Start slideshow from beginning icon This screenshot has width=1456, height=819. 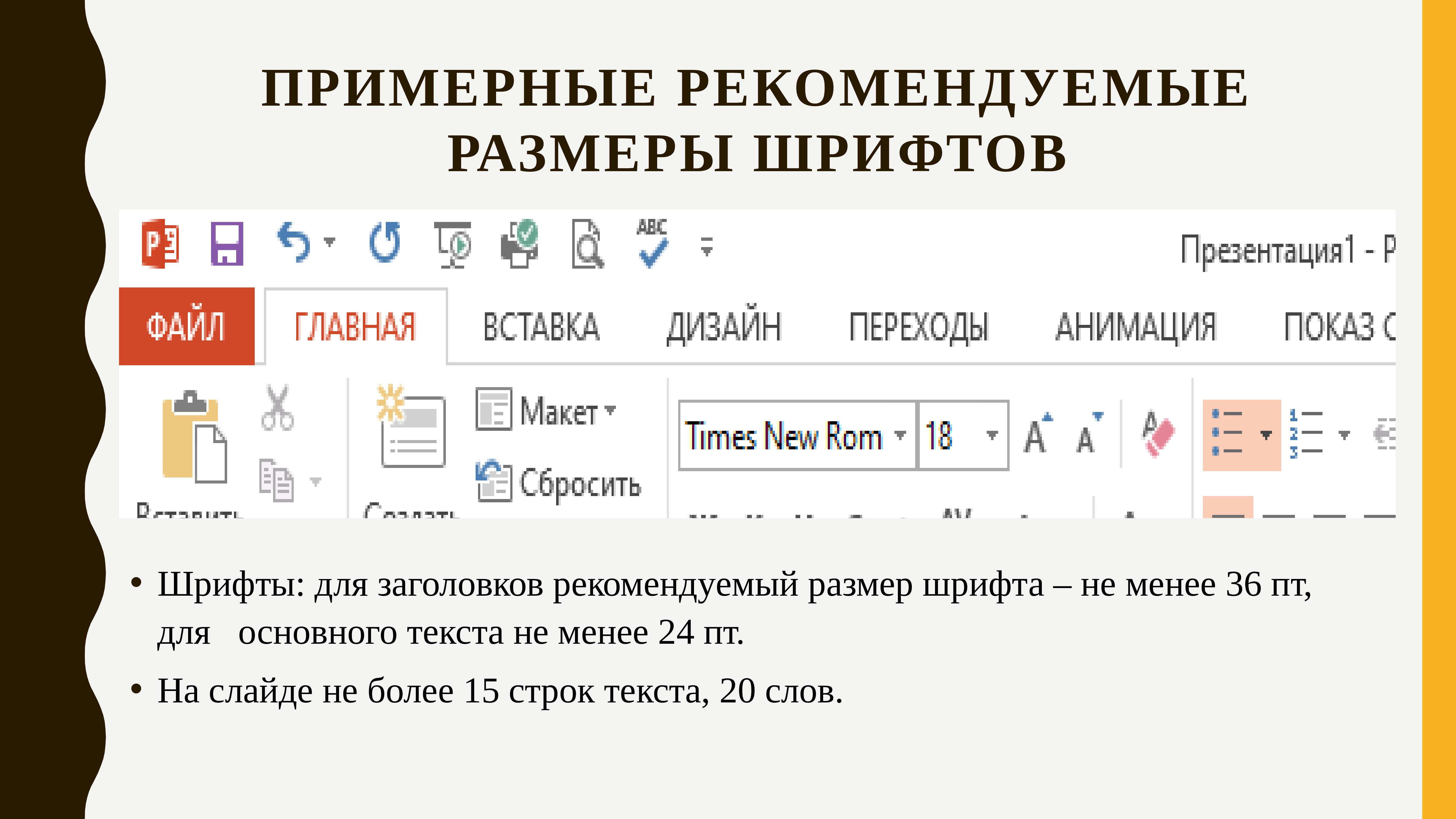point(453,244)
